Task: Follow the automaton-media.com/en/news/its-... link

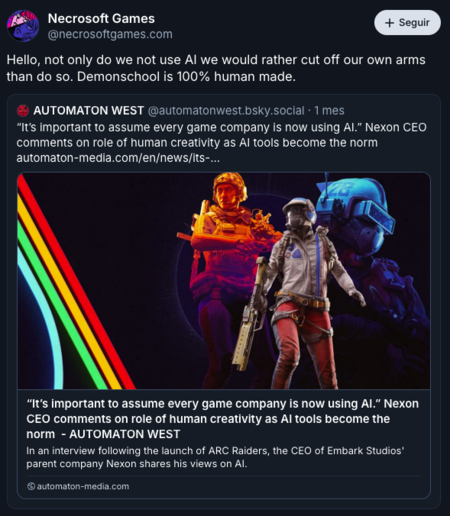Action: [x=118, y=158]
